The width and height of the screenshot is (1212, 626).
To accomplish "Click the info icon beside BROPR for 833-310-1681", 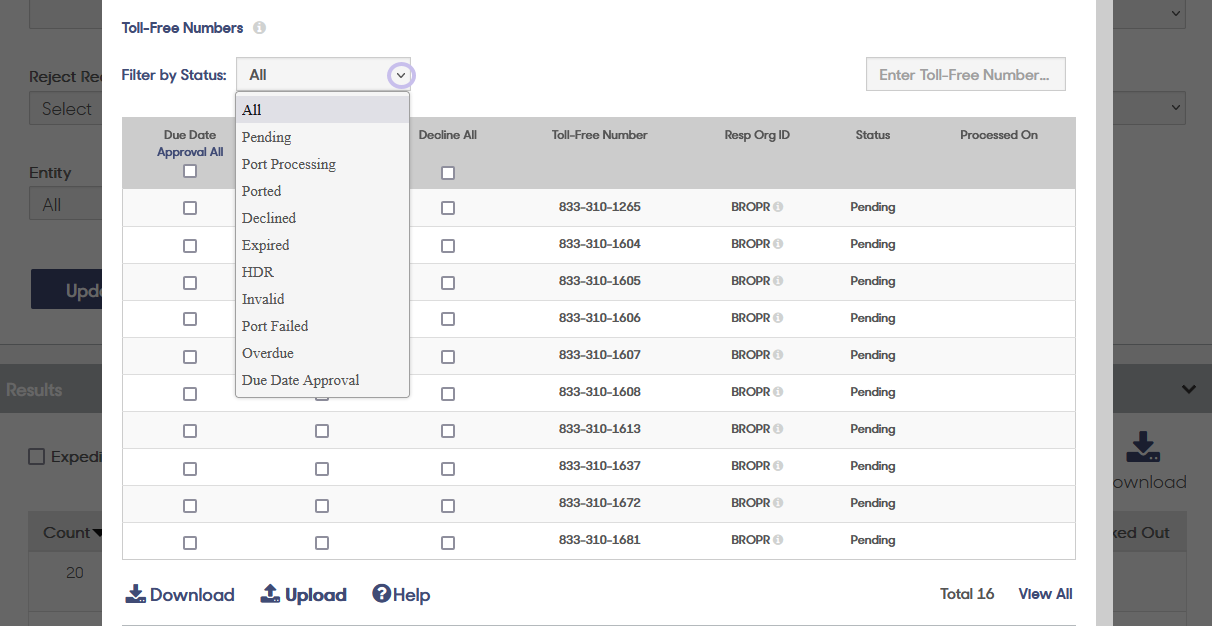I will coord(779,539).
